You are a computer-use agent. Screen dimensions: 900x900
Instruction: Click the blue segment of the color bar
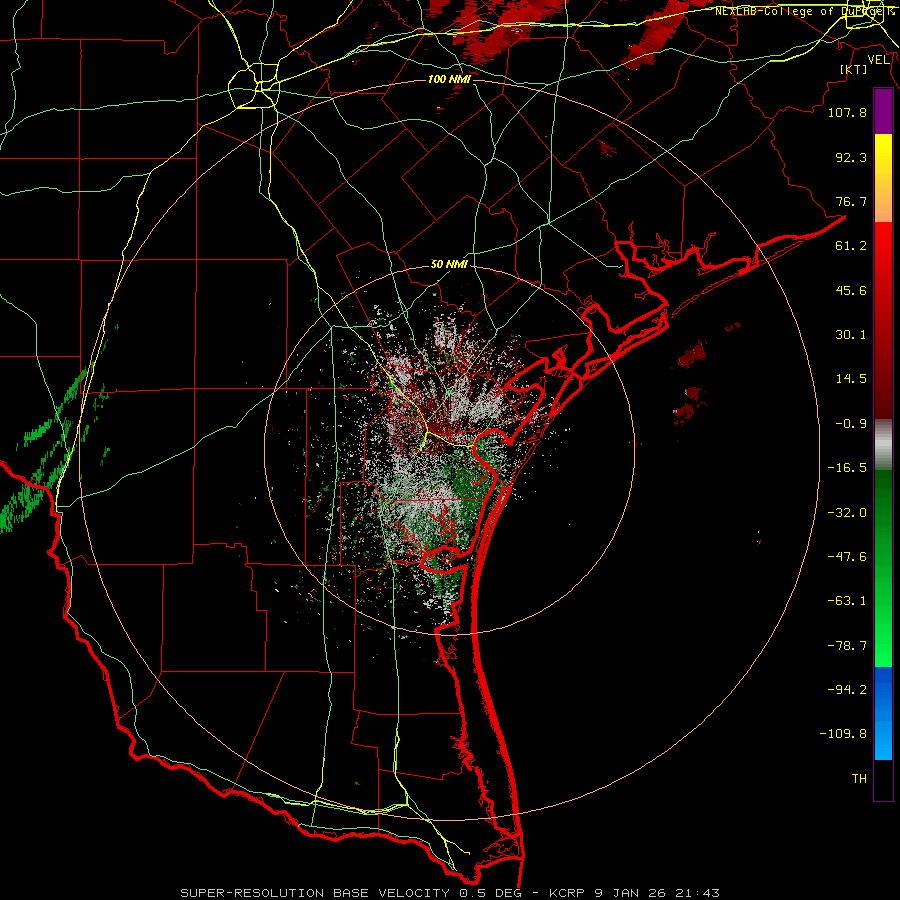[x=883, y=713]
